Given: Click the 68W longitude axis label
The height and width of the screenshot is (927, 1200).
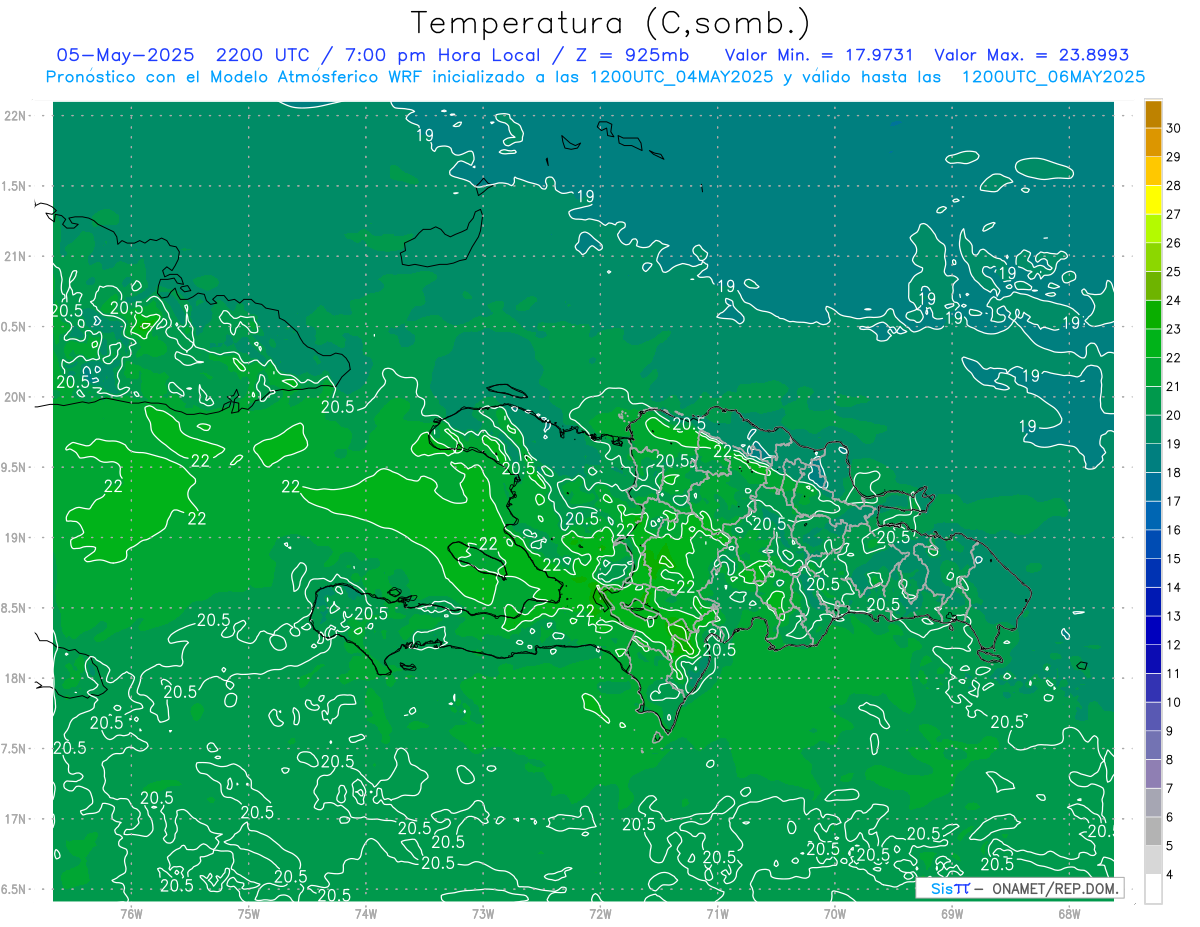Looking at the screenshot, I should [1069, 914].
